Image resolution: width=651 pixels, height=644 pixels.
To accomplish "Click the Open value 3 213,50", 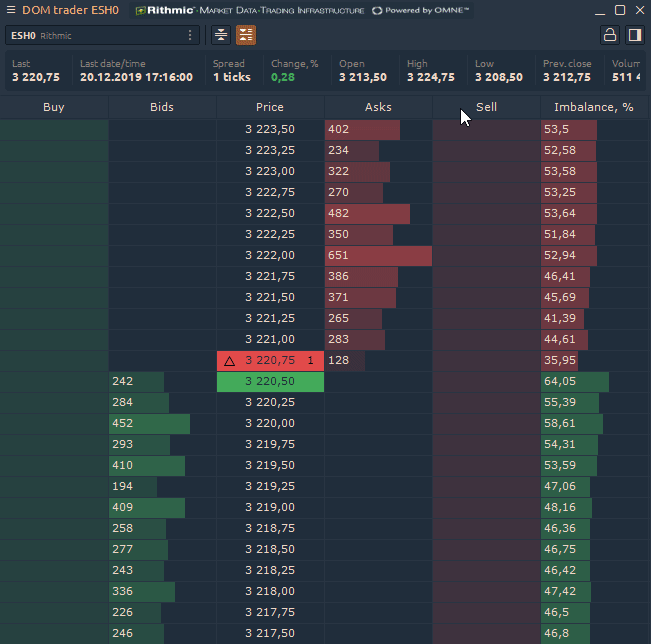I will [363, 77].
